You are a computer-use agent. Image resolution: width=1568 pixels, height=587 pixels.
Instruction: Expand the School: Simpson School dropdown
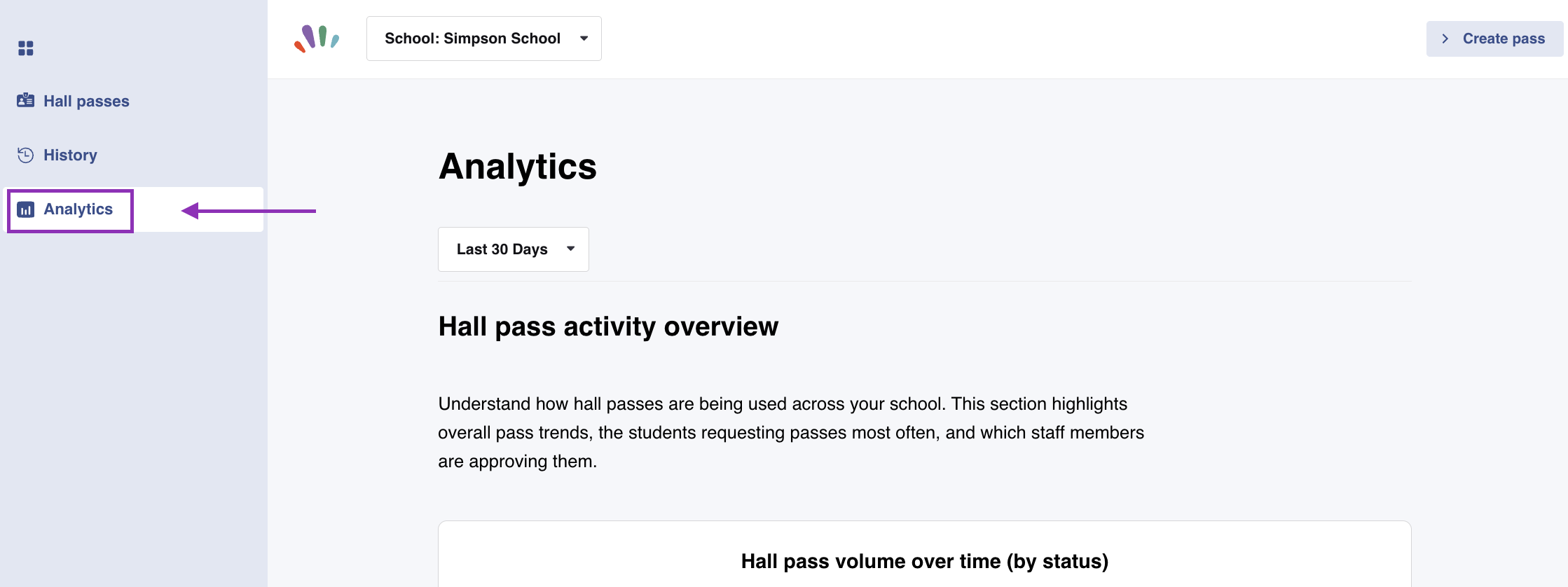[x=484, y=39]
